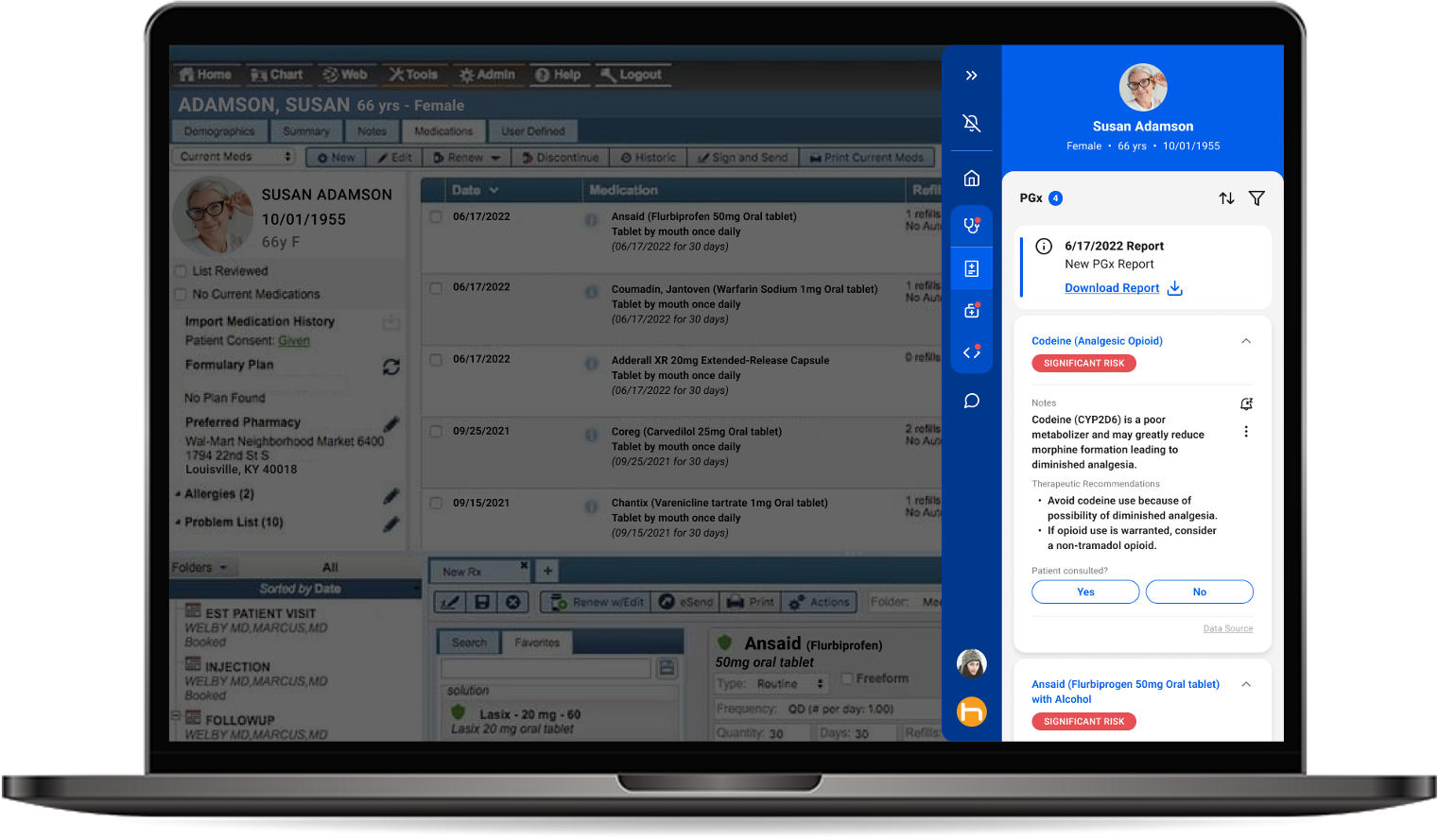Sort the PGx list with arrows icon
This screenshot has width=1438, height=840.
coord(1226,198)
